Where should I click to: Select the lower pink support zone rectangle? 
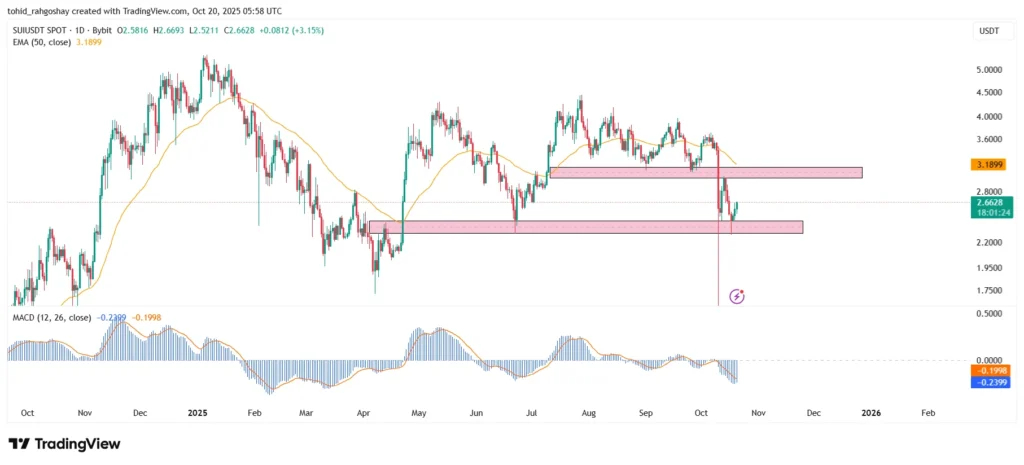(586, 227)
